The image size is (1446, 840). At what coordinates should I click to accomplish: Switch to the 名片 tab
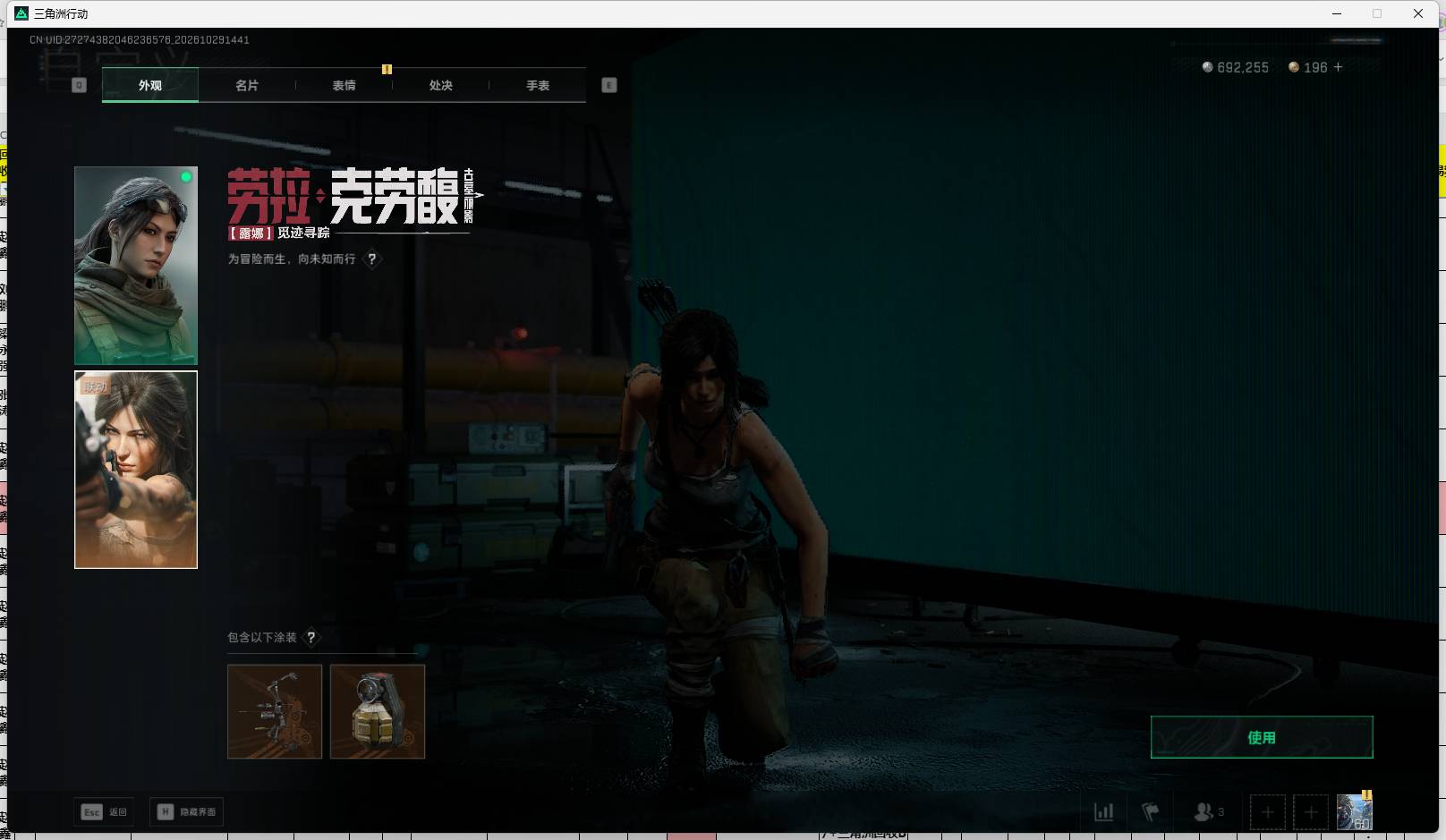coord(247,85)
